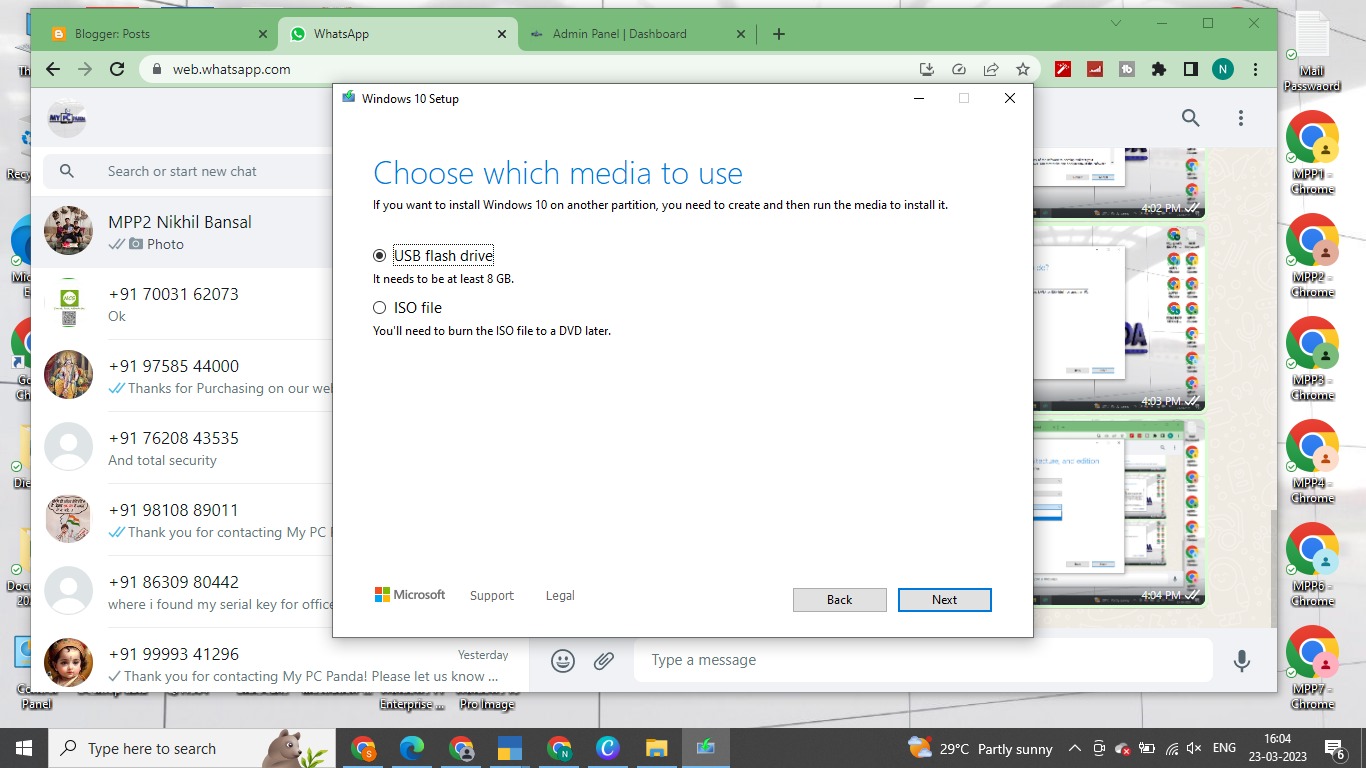1366x768 pixels.
Task: Open the chat with +91 86309 80442
Action: 182,592
